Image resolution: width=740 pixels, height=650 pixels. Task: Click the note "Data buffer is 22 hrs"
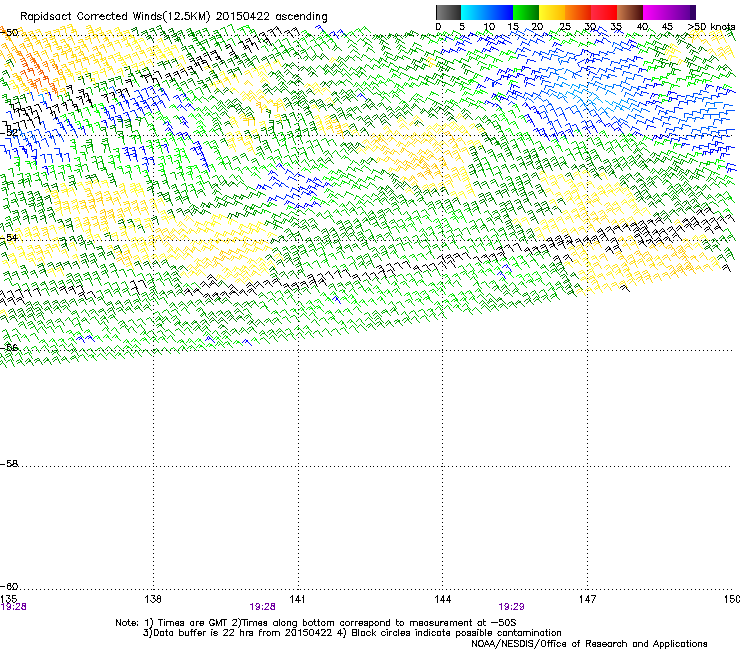[x=204, y=633]
